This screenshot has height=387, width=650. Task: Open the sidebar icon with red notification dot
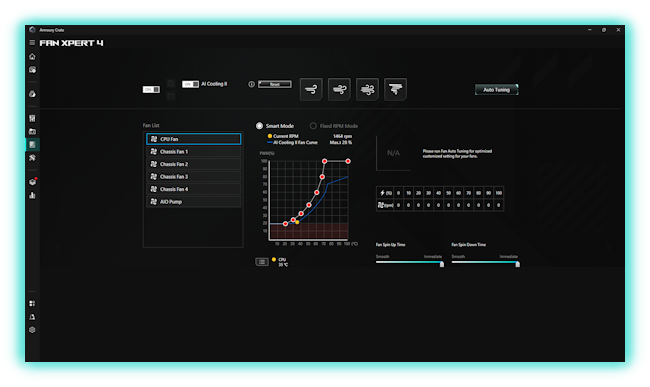click(x=33, y=181)
